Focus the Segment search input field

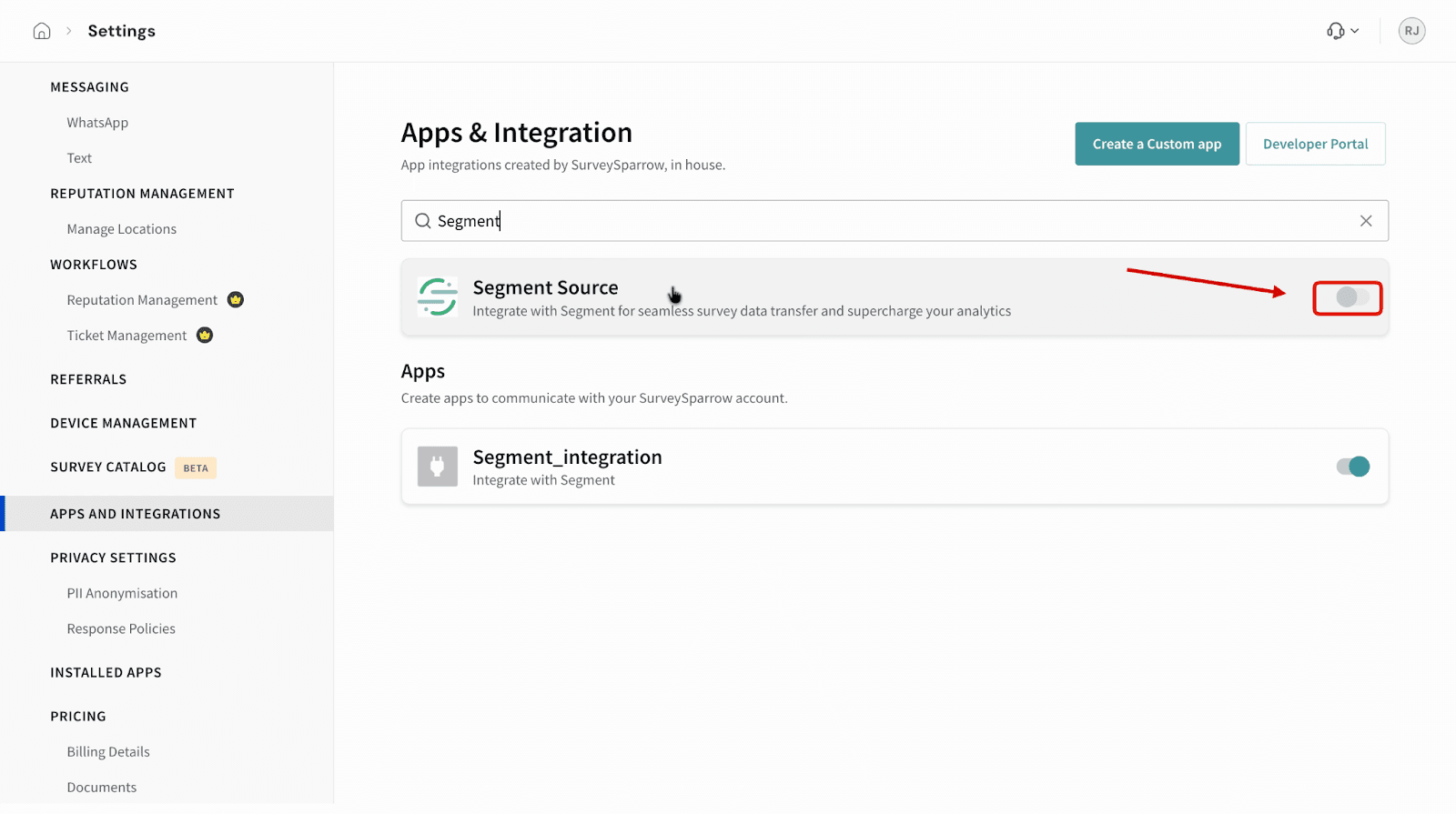coord(895,221)
